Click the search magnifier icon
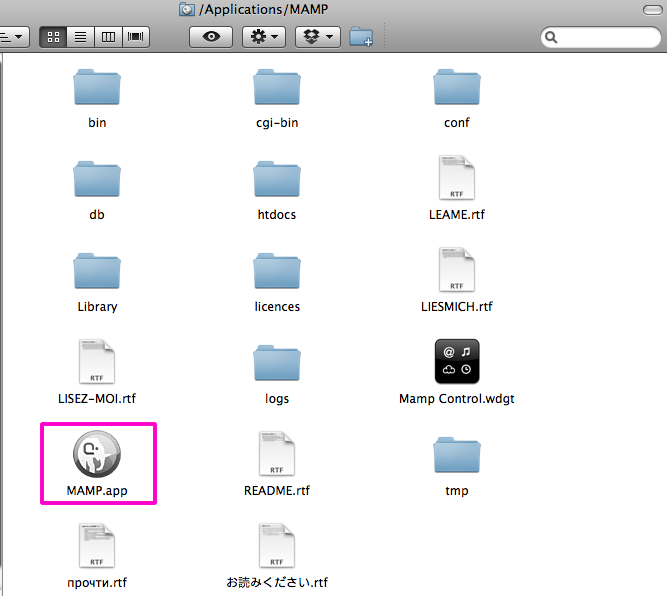Viewport: 667px width, 596px height. pyautogui.click(x=551, y=37)
